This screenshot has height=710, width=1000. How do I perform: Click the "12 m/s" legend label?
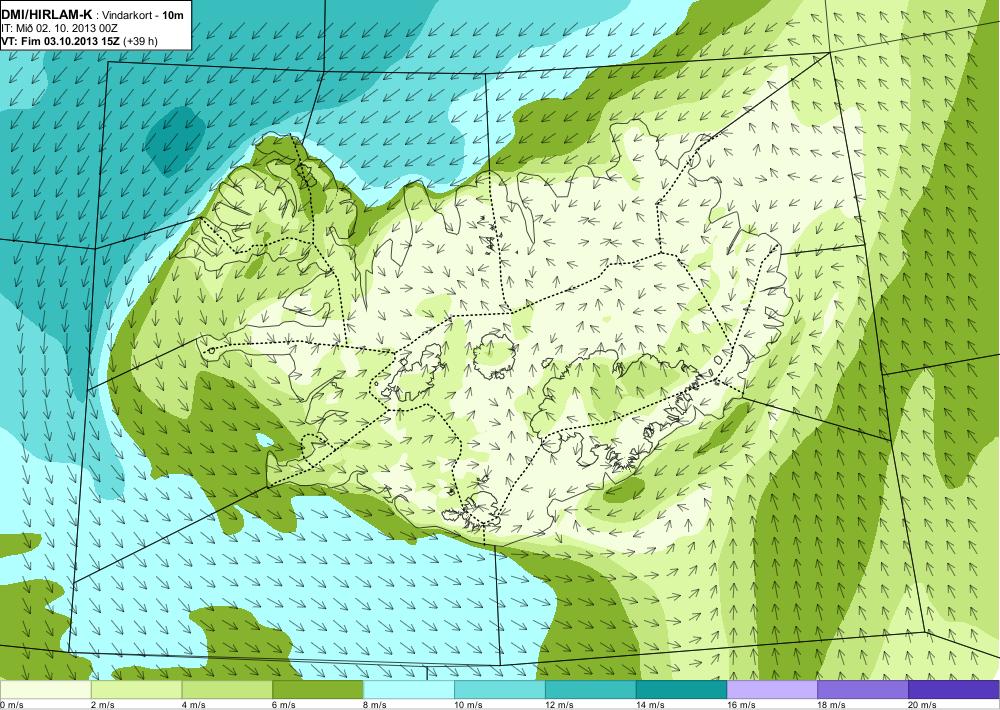(x=559, y=705)
